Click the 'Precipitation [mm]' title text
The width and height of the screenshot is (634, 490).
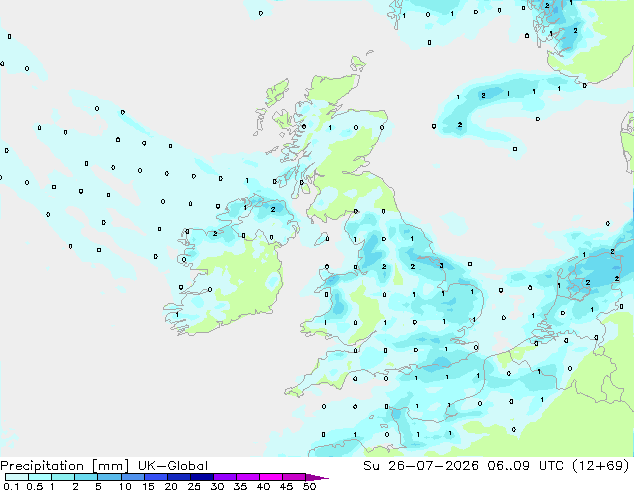pyautogui.click(x=65, y=466)
